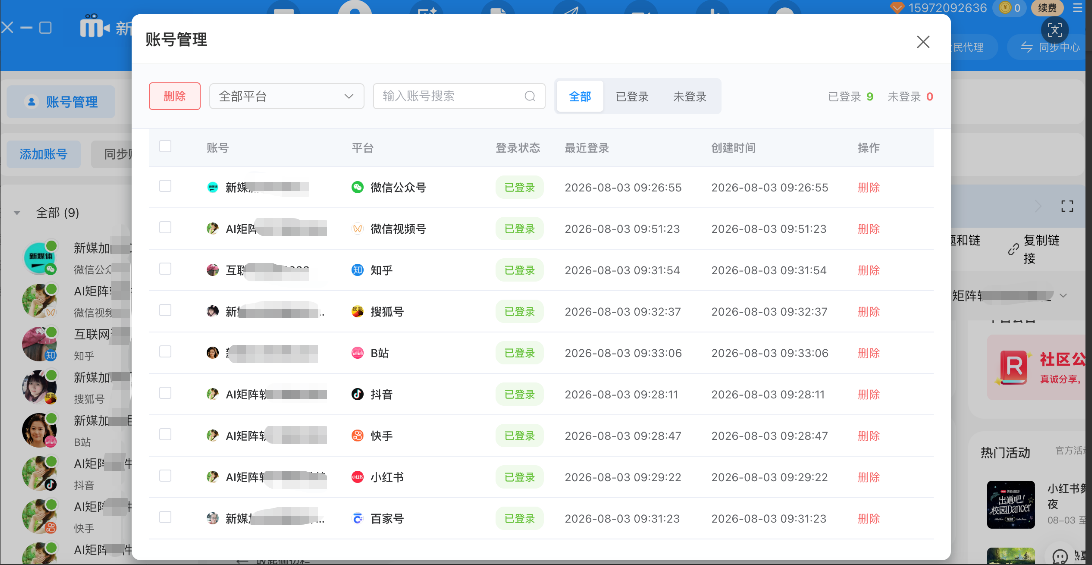The image size is (1092, 565).
Task: Select the 知乎 account avatar in background sidebar
Action: 40,344
